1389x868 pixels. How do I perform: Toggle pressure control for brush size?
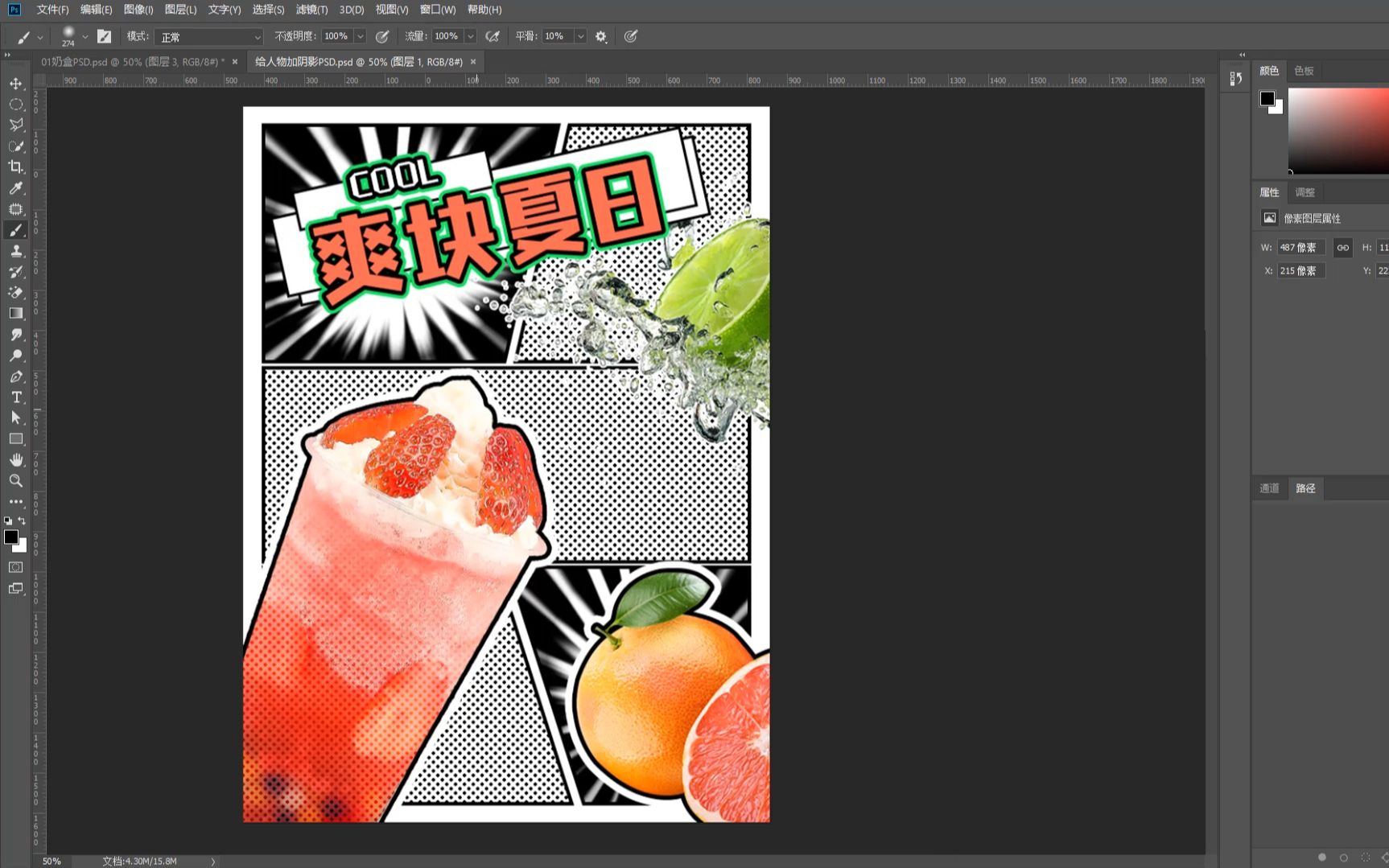coord(631,36)
